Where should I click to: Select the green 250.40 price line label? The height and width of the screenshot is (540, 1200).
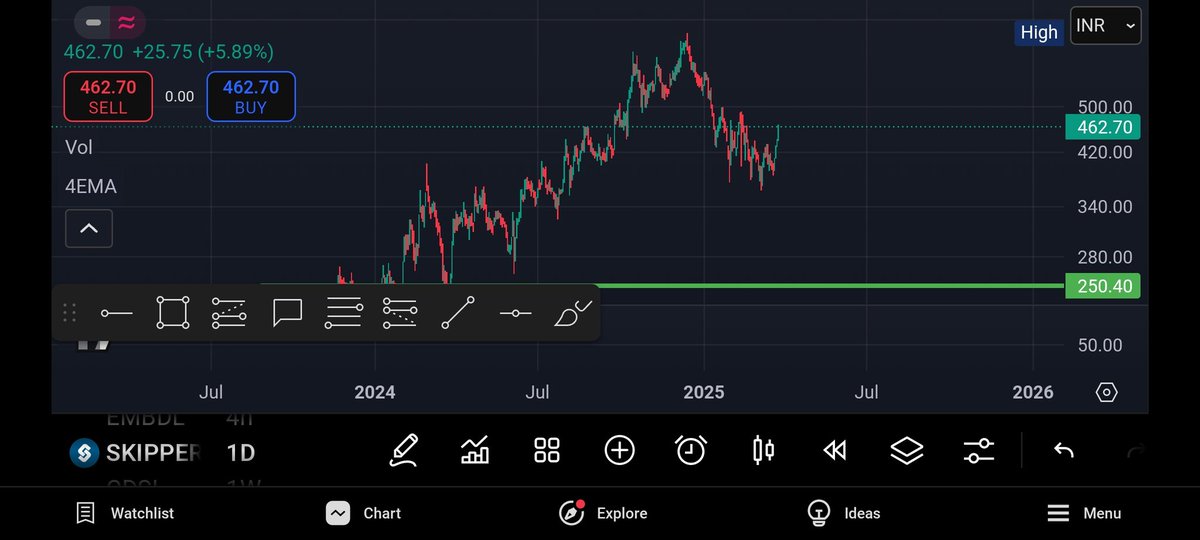[x=1103, y=286]
